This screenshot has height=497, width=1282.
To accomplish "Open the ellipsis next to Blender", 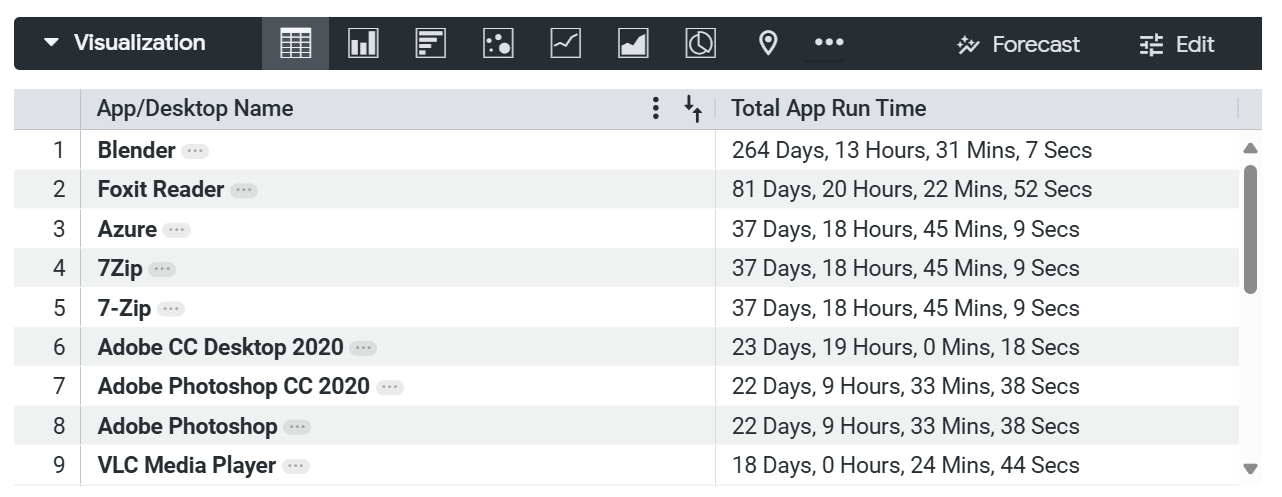I will 195,151.
